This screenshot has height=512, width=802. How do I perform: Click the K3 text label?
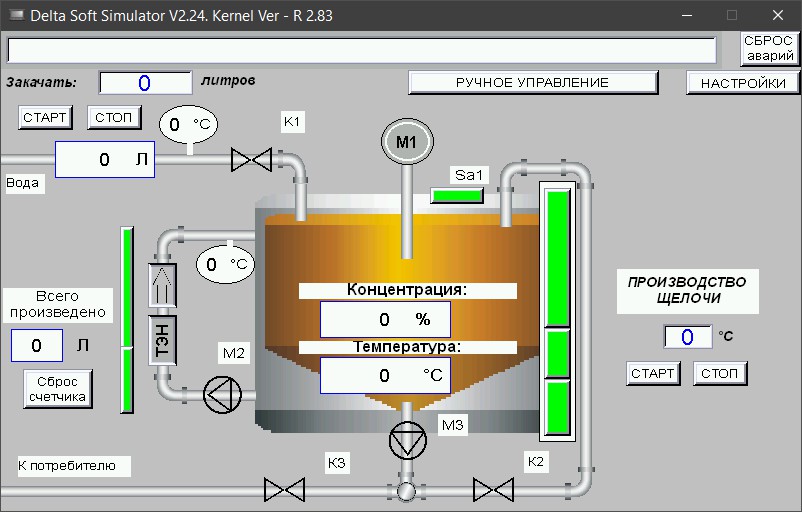point(337,463)
